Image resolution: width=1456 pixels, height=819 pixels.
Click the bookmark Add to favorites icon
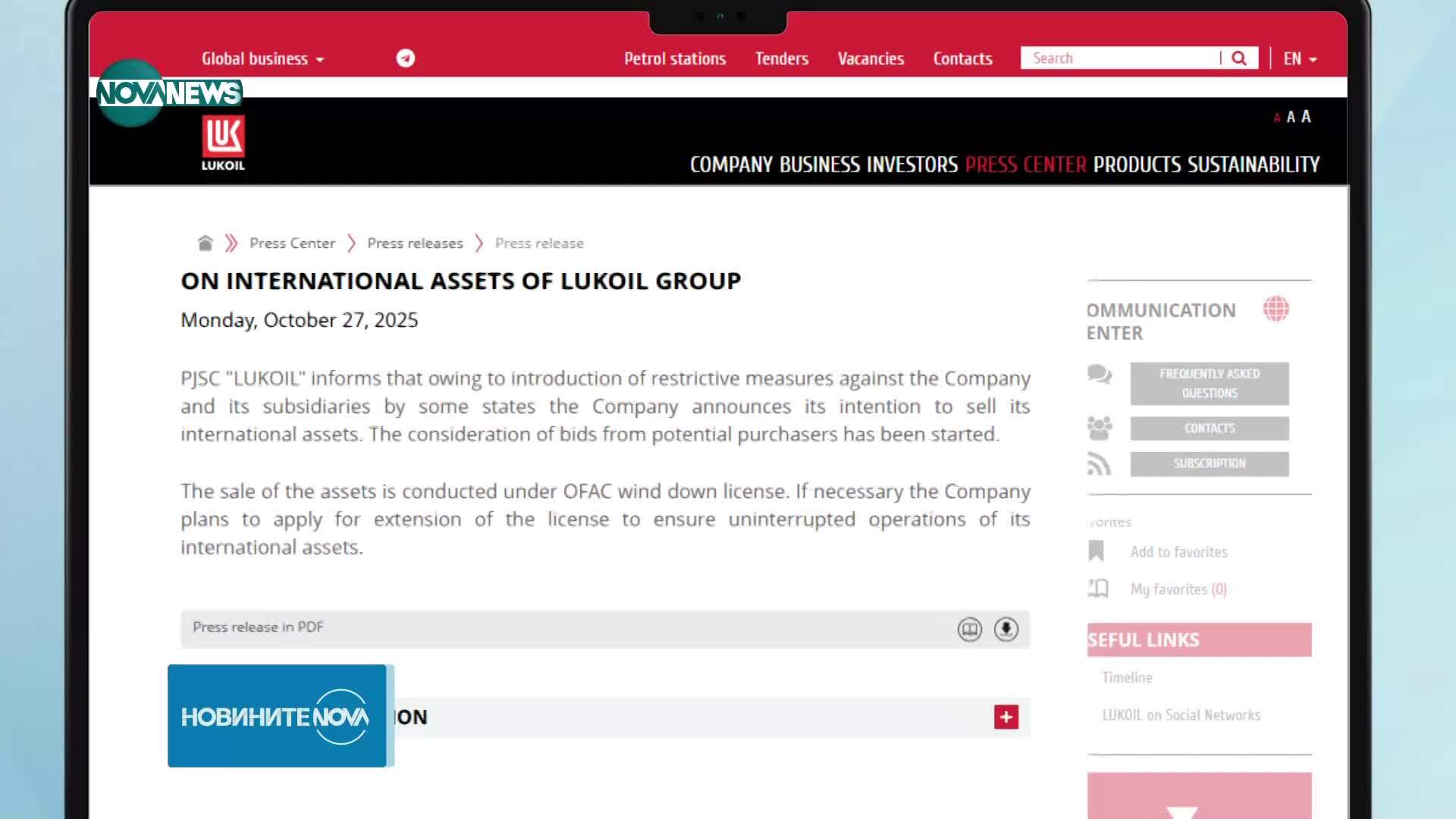click(x=1096, y=551)
